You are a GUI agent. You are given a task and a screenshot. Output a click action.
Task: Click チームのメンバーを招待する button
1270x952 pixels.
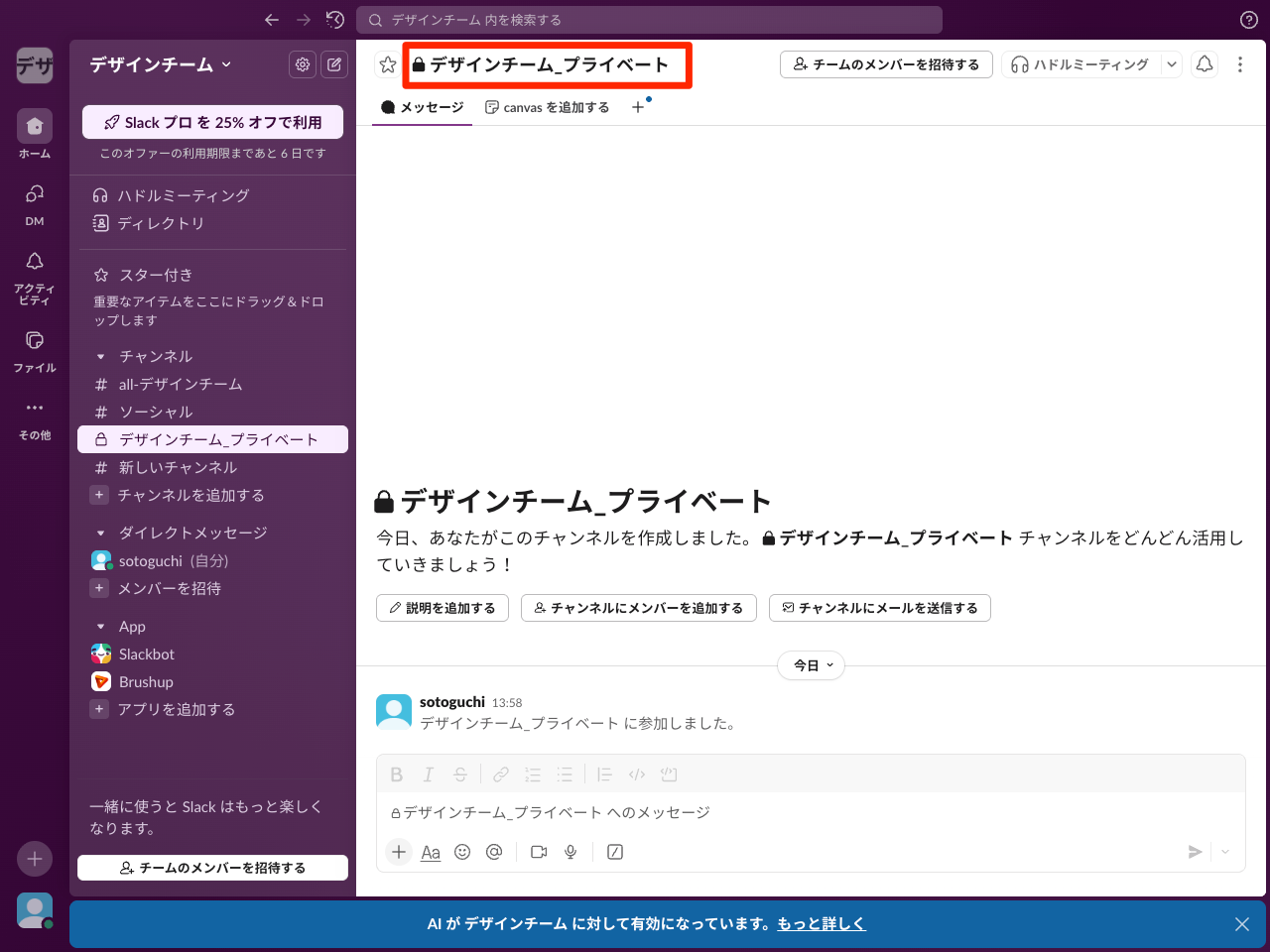(886, 63)
